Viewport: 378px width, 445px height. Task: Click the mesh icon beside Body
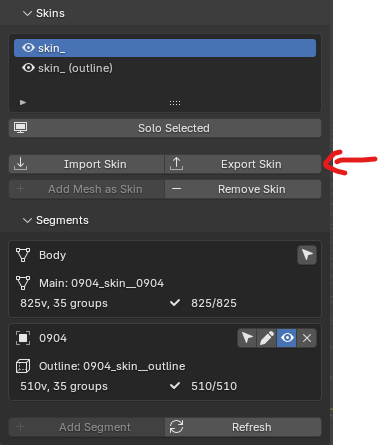point(23,255)
